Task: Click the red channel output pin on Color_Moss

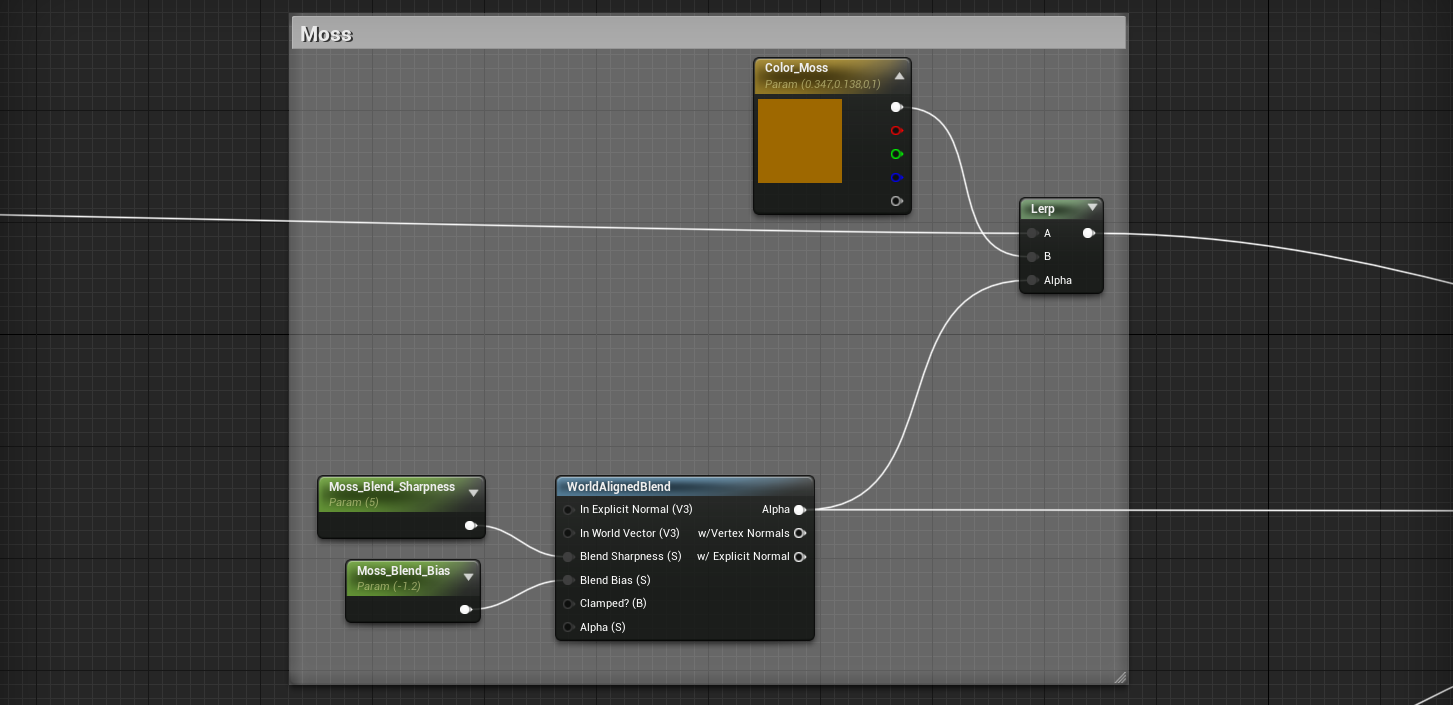Action: click(x=896, y=131)
